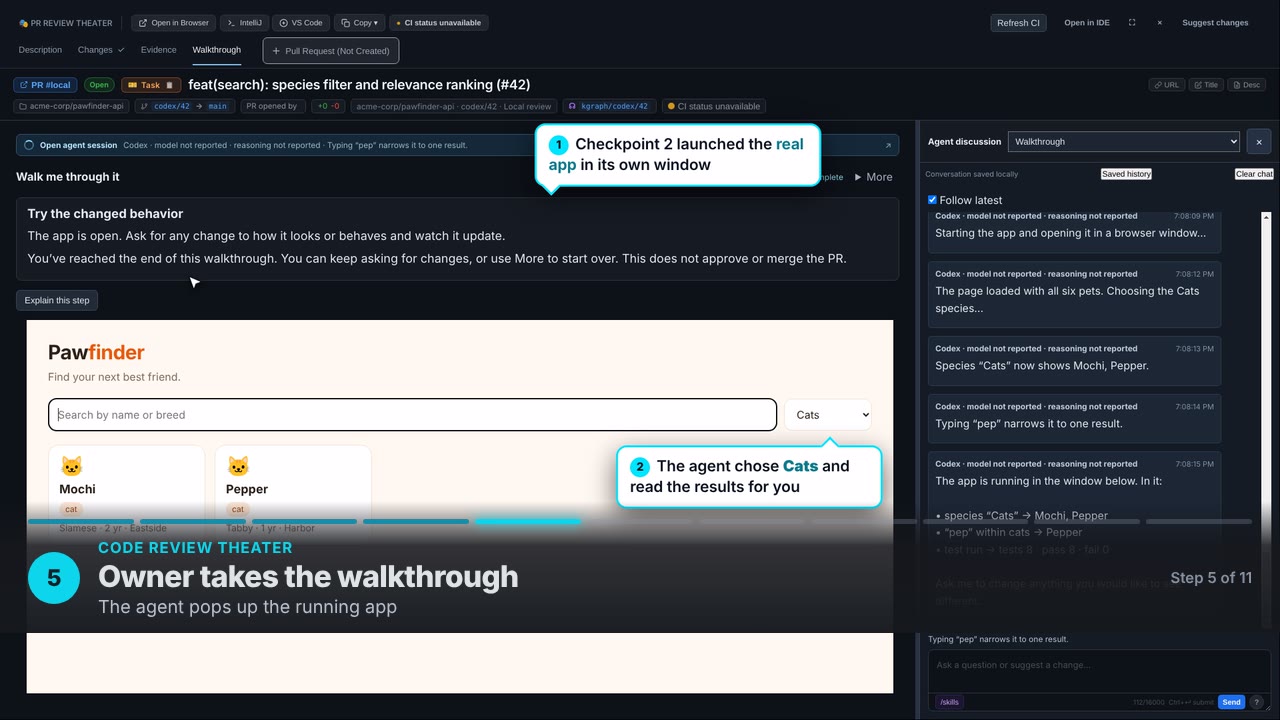This screenshot has width=1280, height=720.
Task: Click the message 'Starting the app and opening it'
Action: pyautogui.click(x=1074, y=232)
